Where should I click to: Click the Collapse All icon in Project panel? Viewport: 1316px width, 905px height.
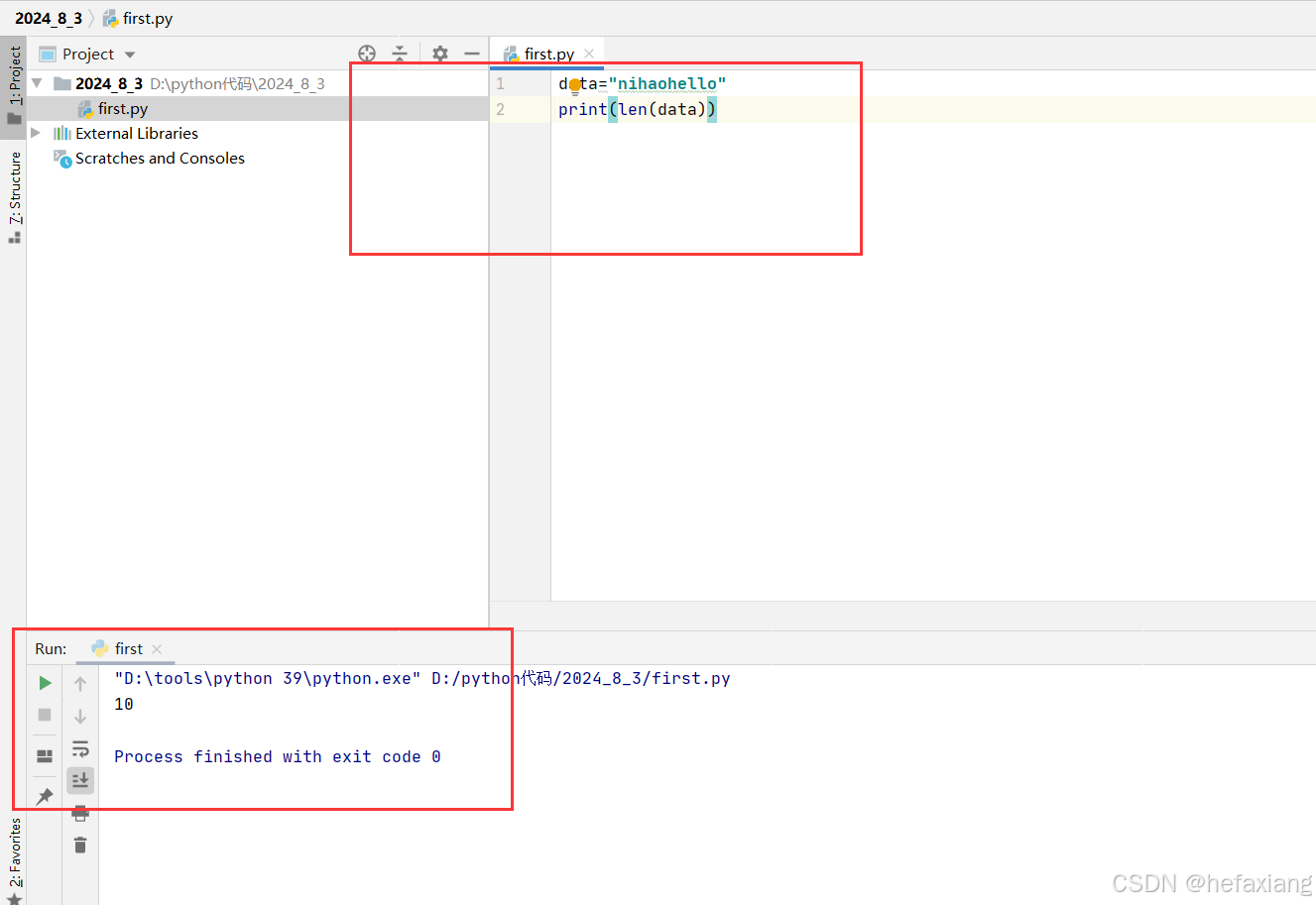(x=400, y=54)
